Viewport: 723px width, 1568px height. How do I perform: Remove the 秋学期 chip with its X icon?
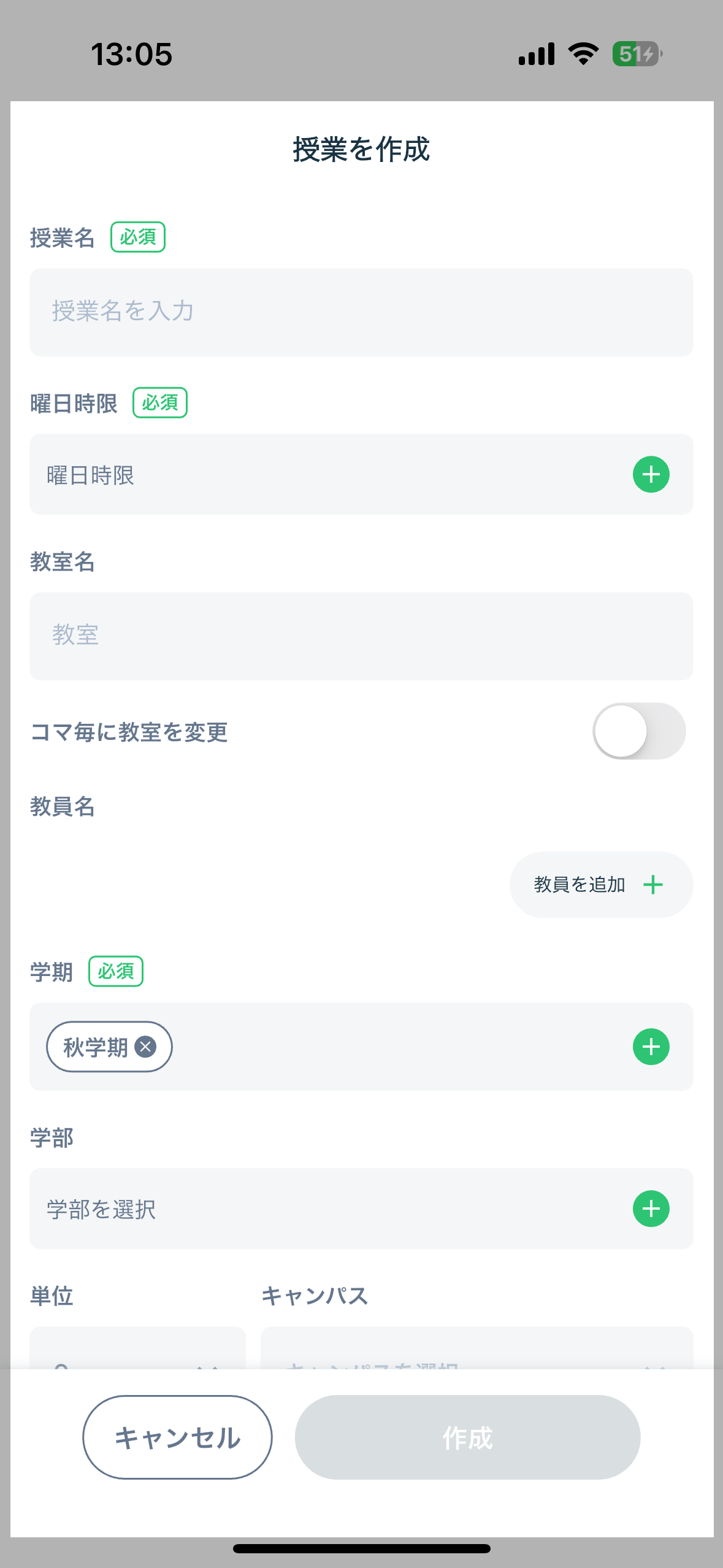pyautogui.click(x=145, y=1047)
